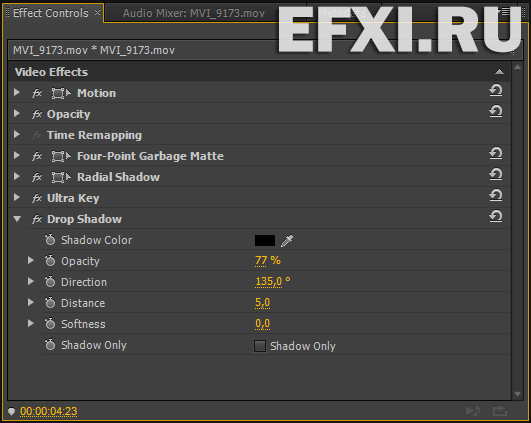The image size is (531, 423).
Task: Click the playhead marker icon near timecode
Action: [x=12, y=411]
